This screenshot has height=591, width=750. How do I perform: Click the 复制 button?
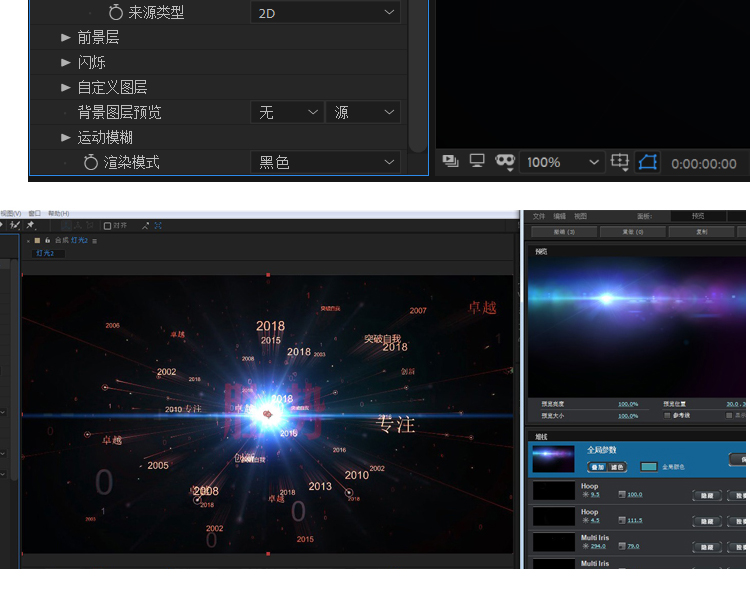click(x=701, y=232)
